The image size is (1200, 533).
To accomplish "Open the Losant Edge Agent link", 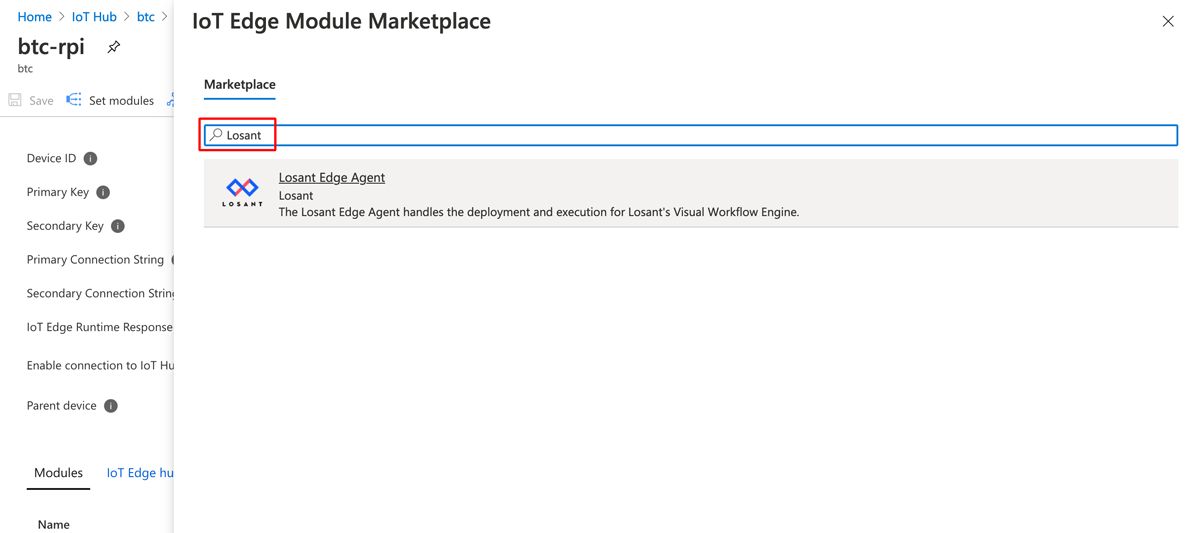I will click(331, 177).
